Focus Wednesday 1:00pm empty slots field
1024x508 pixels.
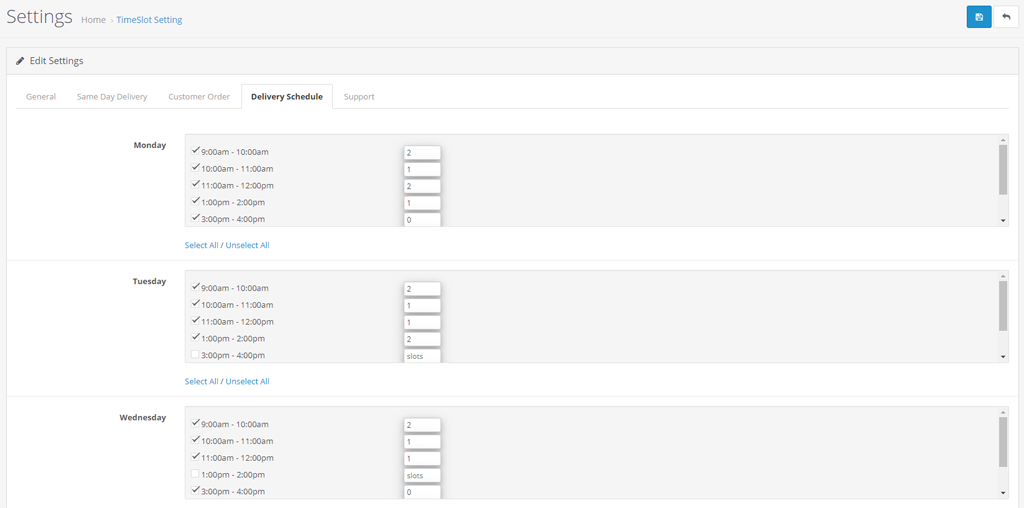[422, 476]
